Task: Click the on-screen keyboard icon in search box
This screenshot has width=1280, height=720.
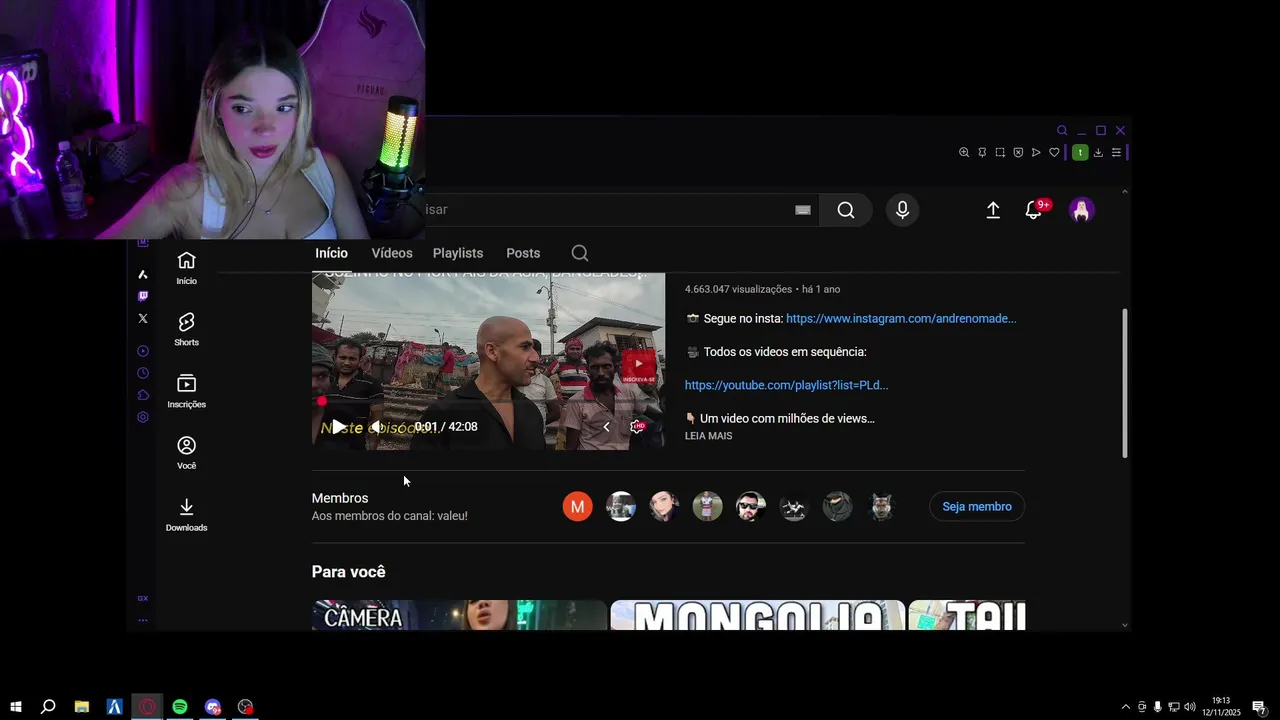Action: (802, 210)
